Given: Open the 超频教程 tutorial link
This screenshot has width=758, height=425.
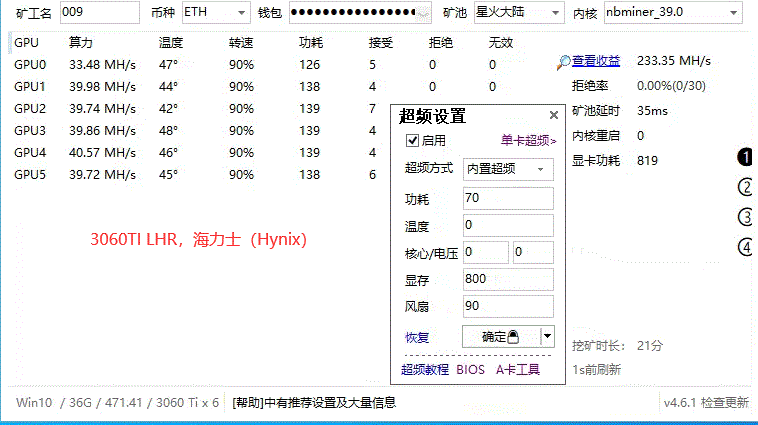Looking at the screenshot, I should [x=424, y=369].
